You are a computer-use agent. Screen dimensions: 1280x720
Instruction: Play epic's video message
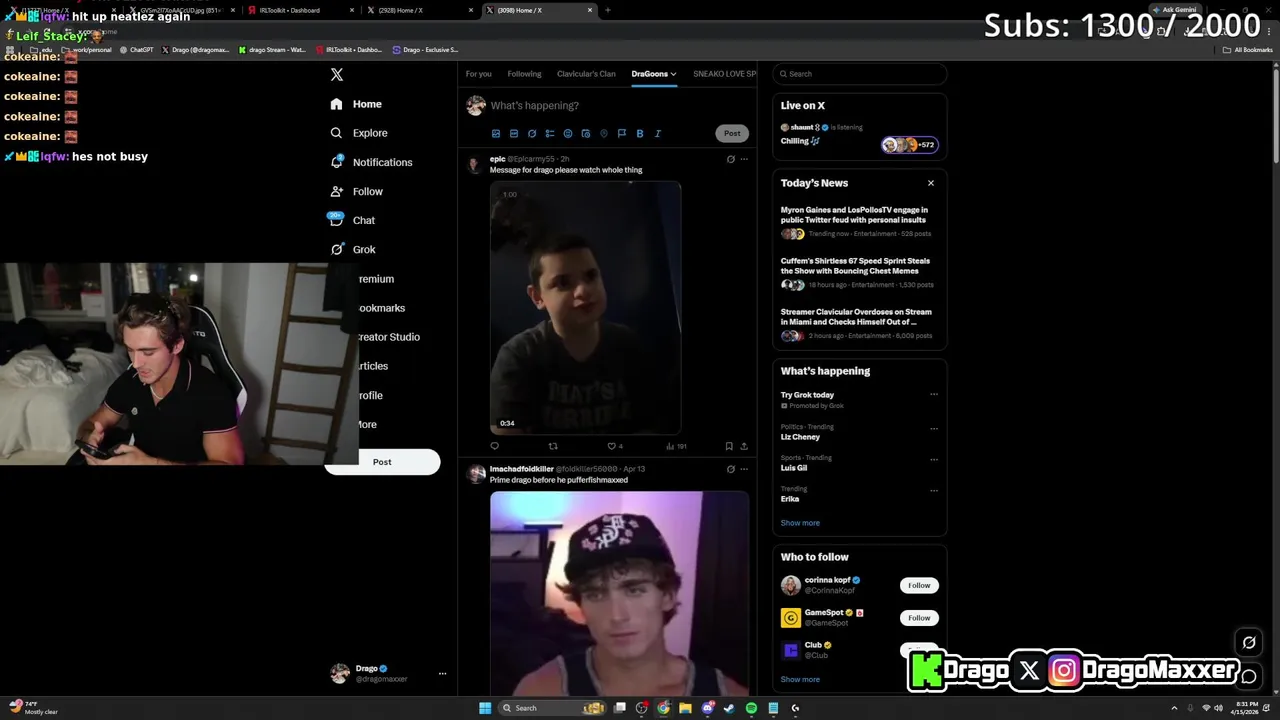(x=586, y=308)
